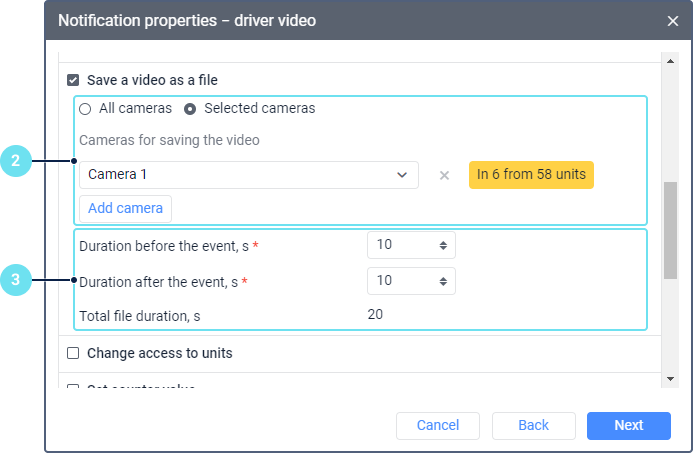Open the Camera 1 dropdown
The height and width of the screenshot is (453, 693).
[x=248, y=175]
